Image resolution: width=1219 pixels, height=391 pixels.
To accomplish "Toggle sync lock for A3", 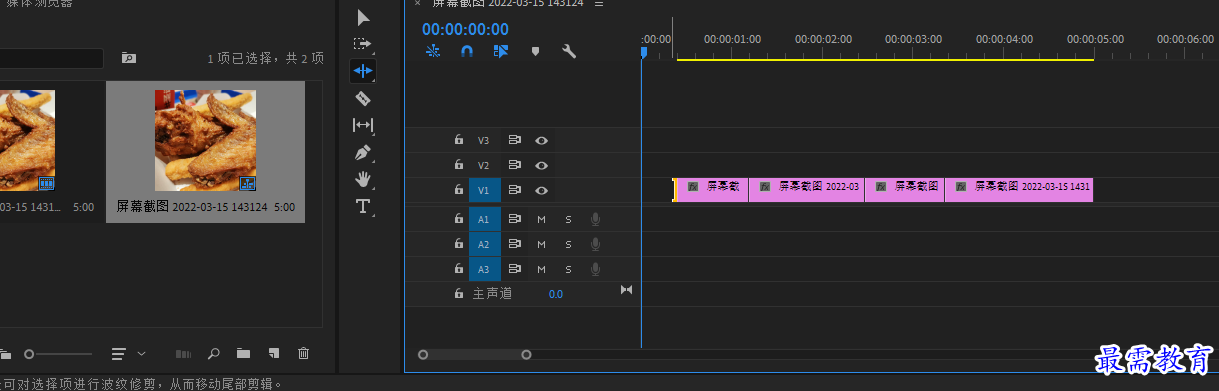I will 514,269.
